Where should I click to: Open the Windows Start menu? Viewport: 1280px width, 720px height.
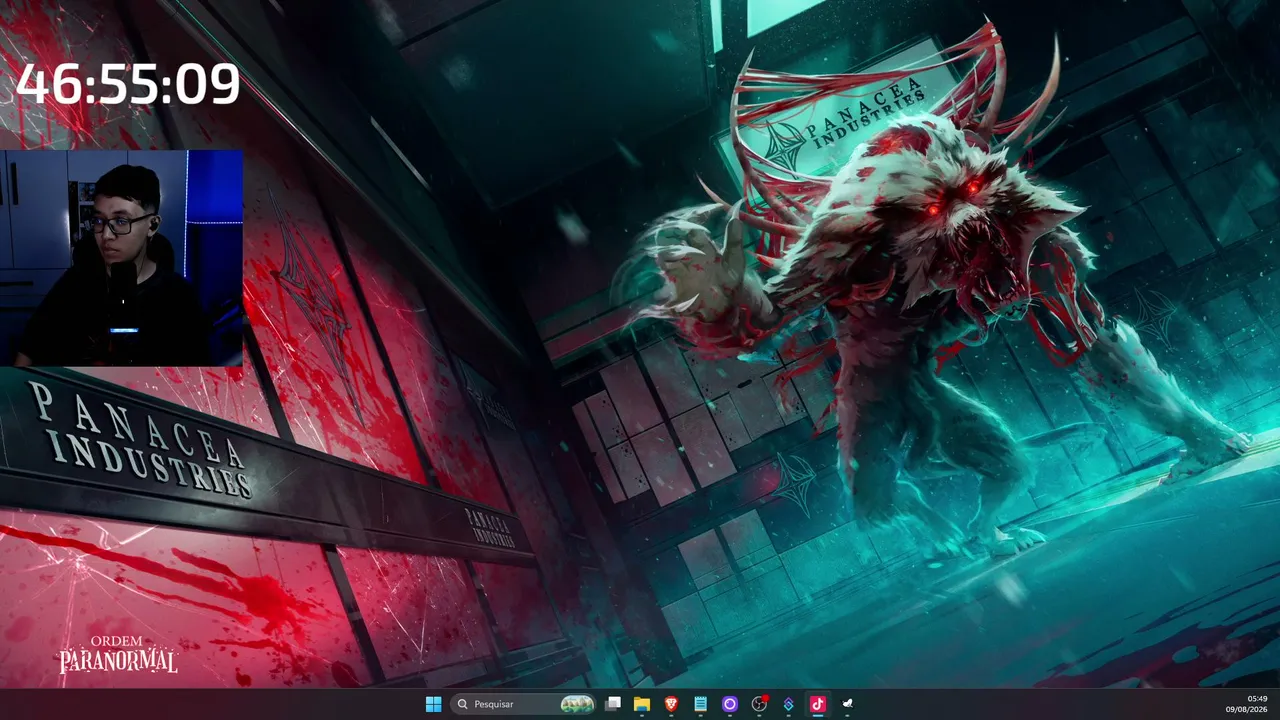[x=433, y=704]
